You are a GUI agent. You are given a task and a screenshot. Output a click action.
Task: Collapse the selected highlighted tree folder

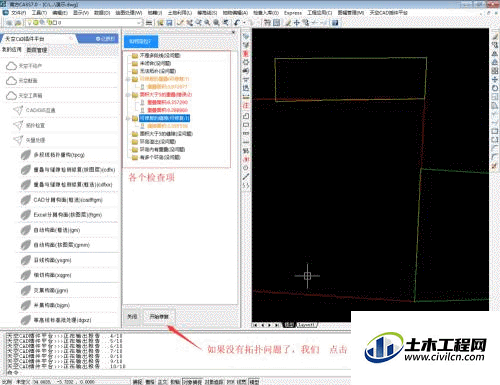point(128,118)
